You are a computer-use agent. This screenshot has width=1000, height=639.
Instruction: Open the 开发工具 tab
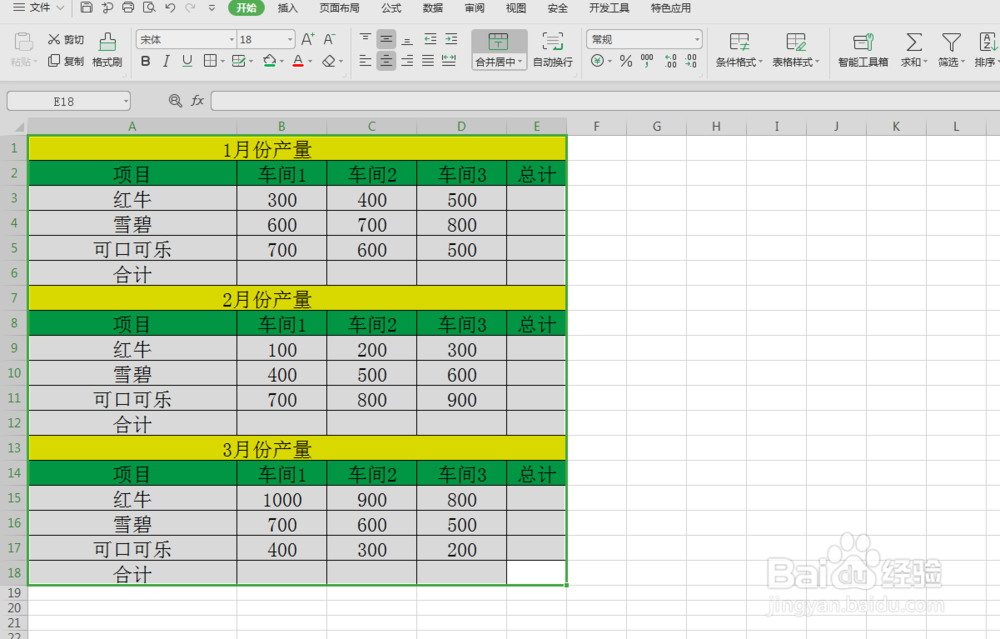(x=608, y=8)
